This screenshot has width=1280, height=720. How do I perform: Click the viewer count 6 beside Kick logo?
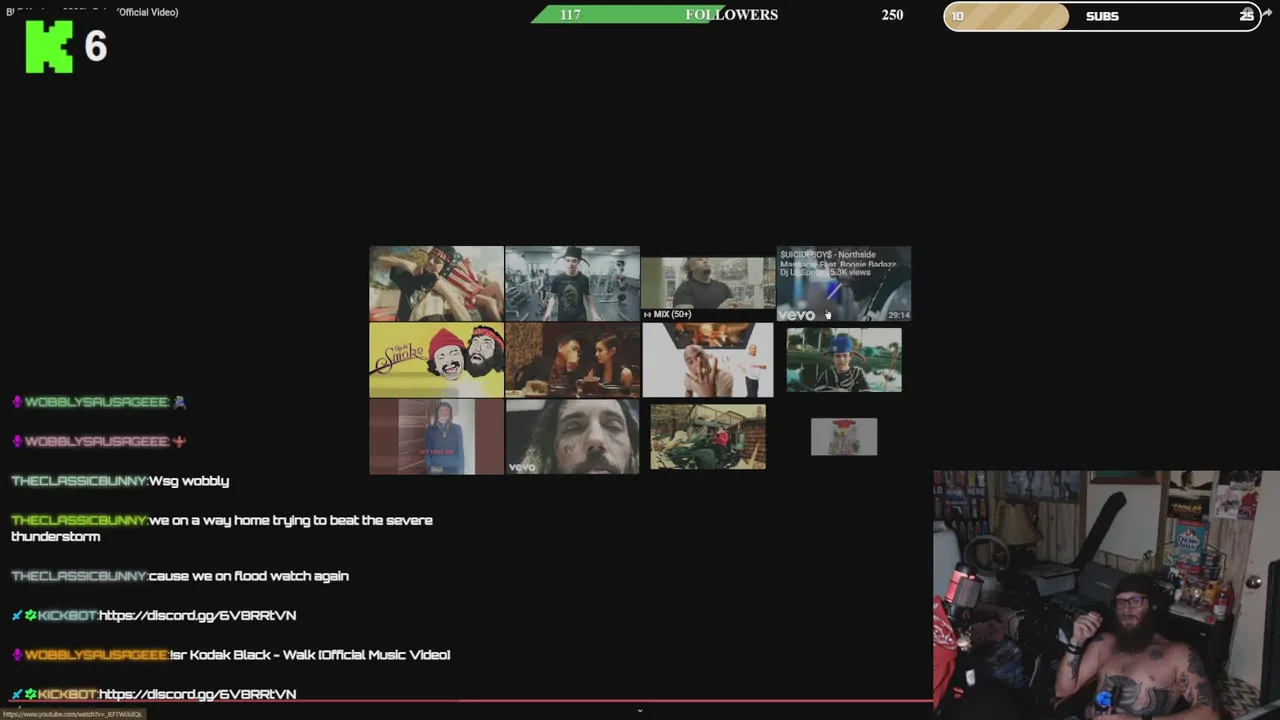pyautogui.click(x=96, y=47)
